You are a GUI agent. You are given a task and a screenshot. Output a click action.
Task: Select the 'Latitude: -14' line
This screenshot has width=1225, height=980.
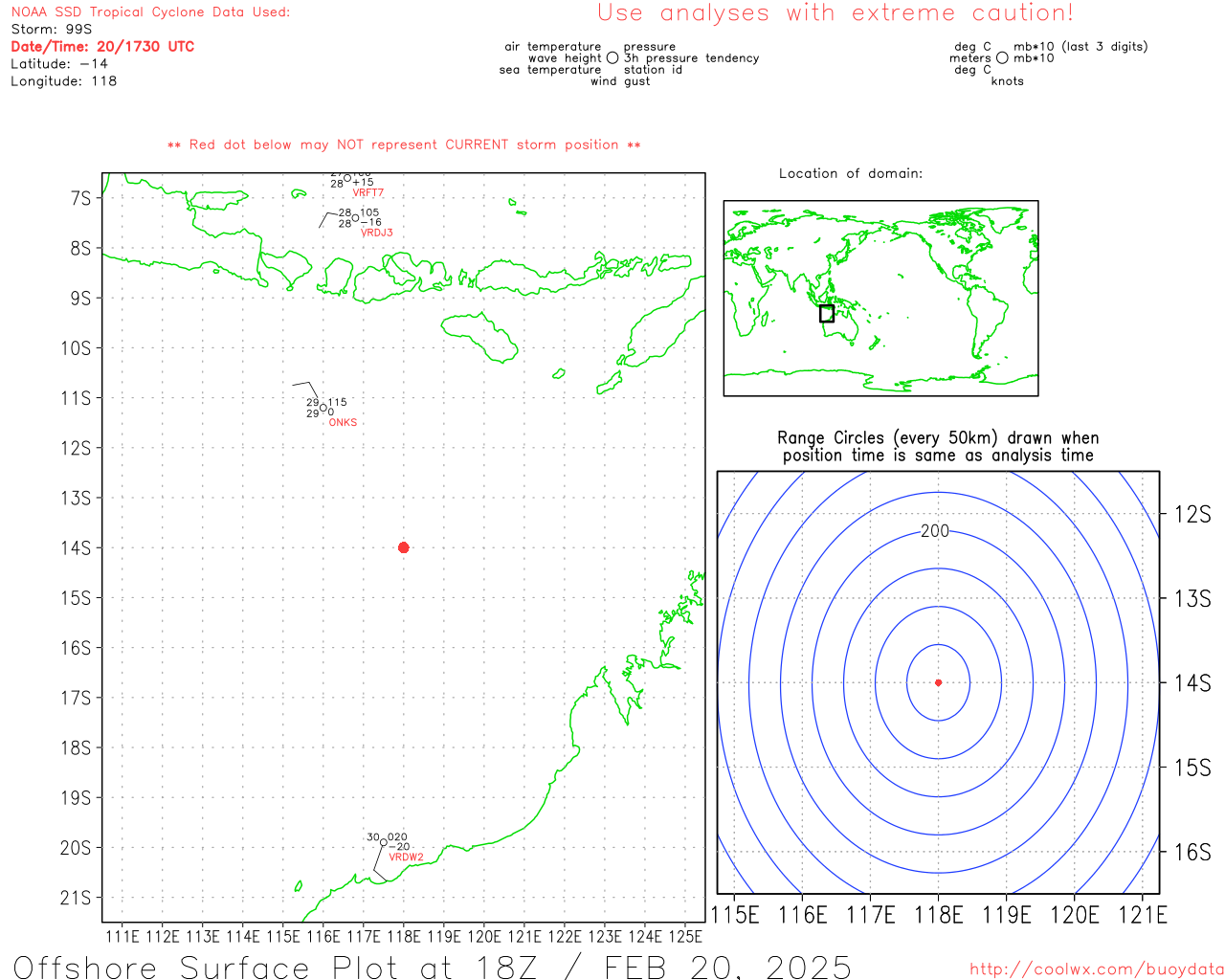pos(59,64)
